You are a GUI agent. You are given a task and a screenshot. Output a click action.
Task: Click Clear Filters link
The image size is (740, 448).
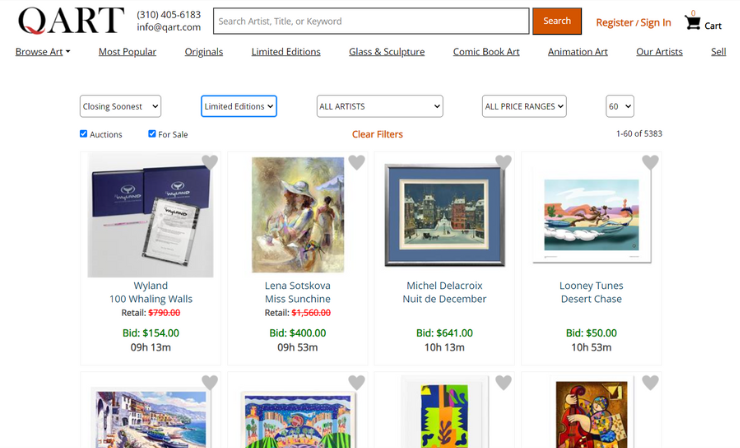(x=378, y=135)
